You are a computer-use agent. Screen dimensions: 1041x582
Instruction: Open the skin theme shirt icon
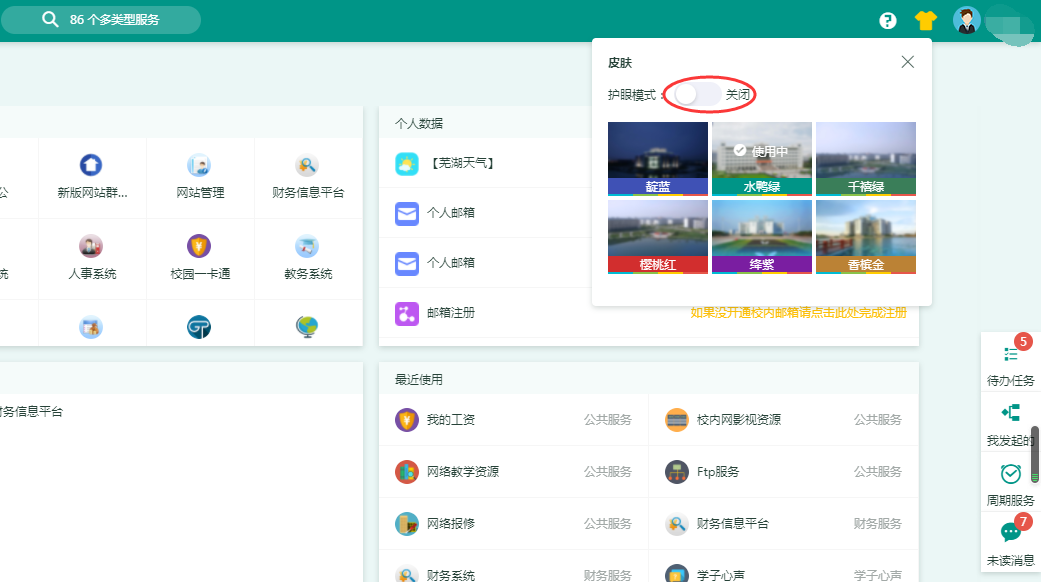(x=925, y=20)
